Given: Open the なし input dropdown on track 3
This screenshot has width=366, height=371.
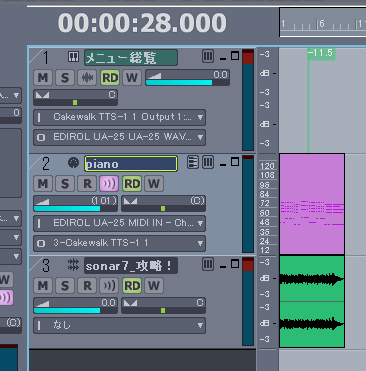Looking at the screenshot, I should click(119, 325).
